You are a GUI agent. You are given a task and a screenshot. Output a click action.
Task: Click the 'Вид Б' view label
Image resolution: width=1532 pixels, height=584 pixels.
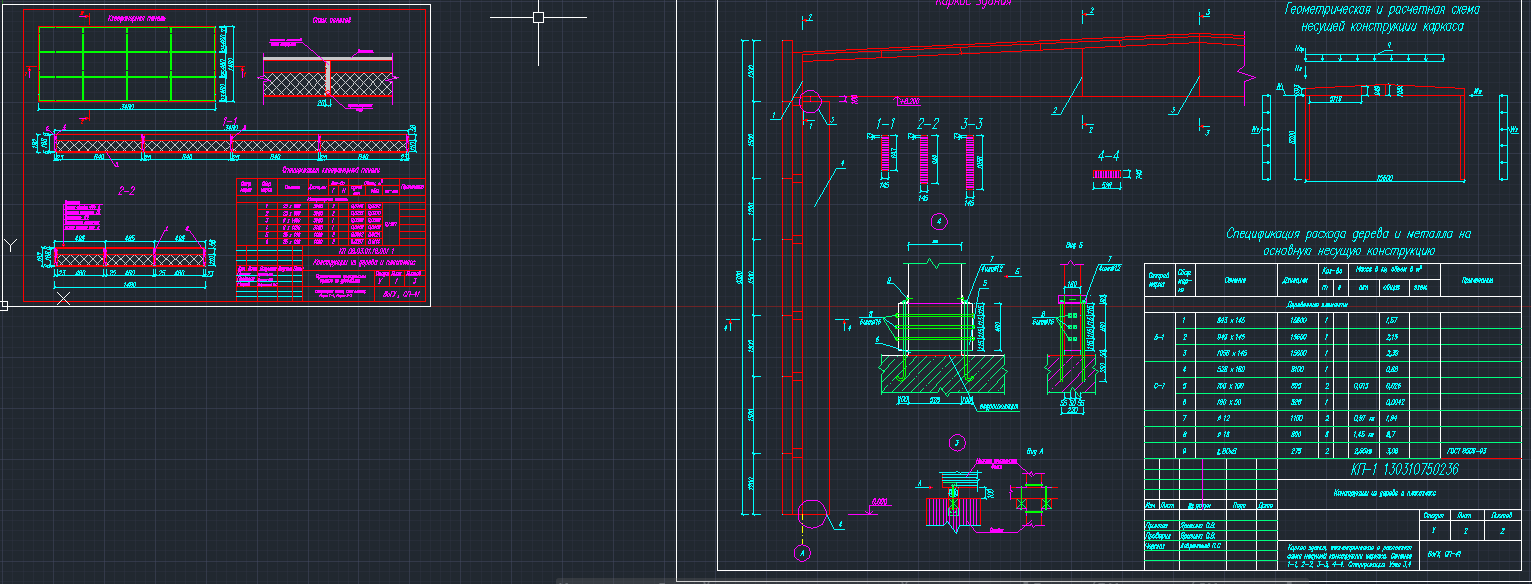(1074, 245)
